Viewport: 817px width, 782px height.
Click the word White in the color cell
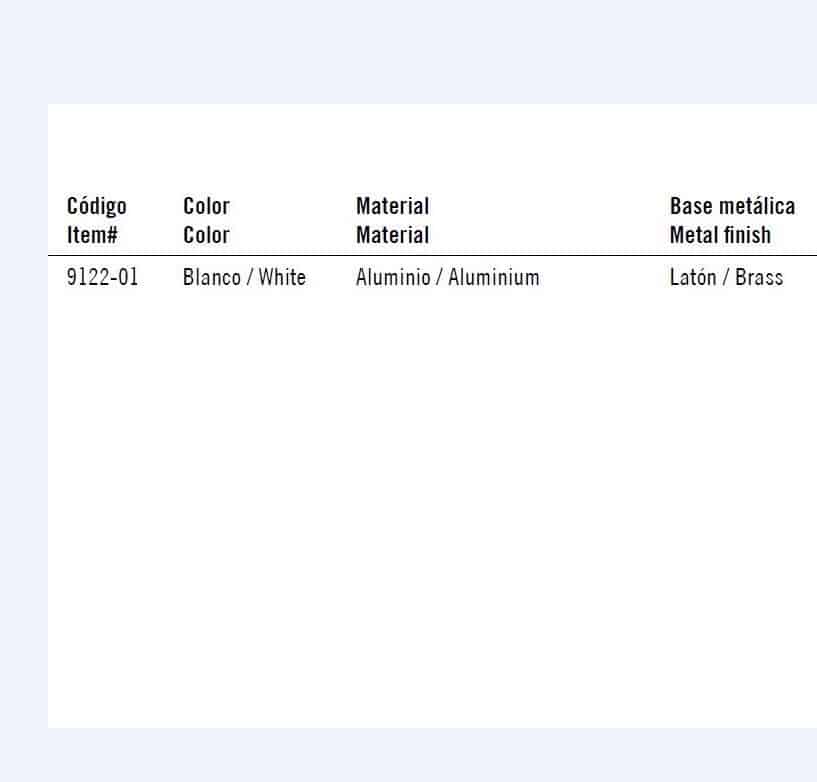282,277
